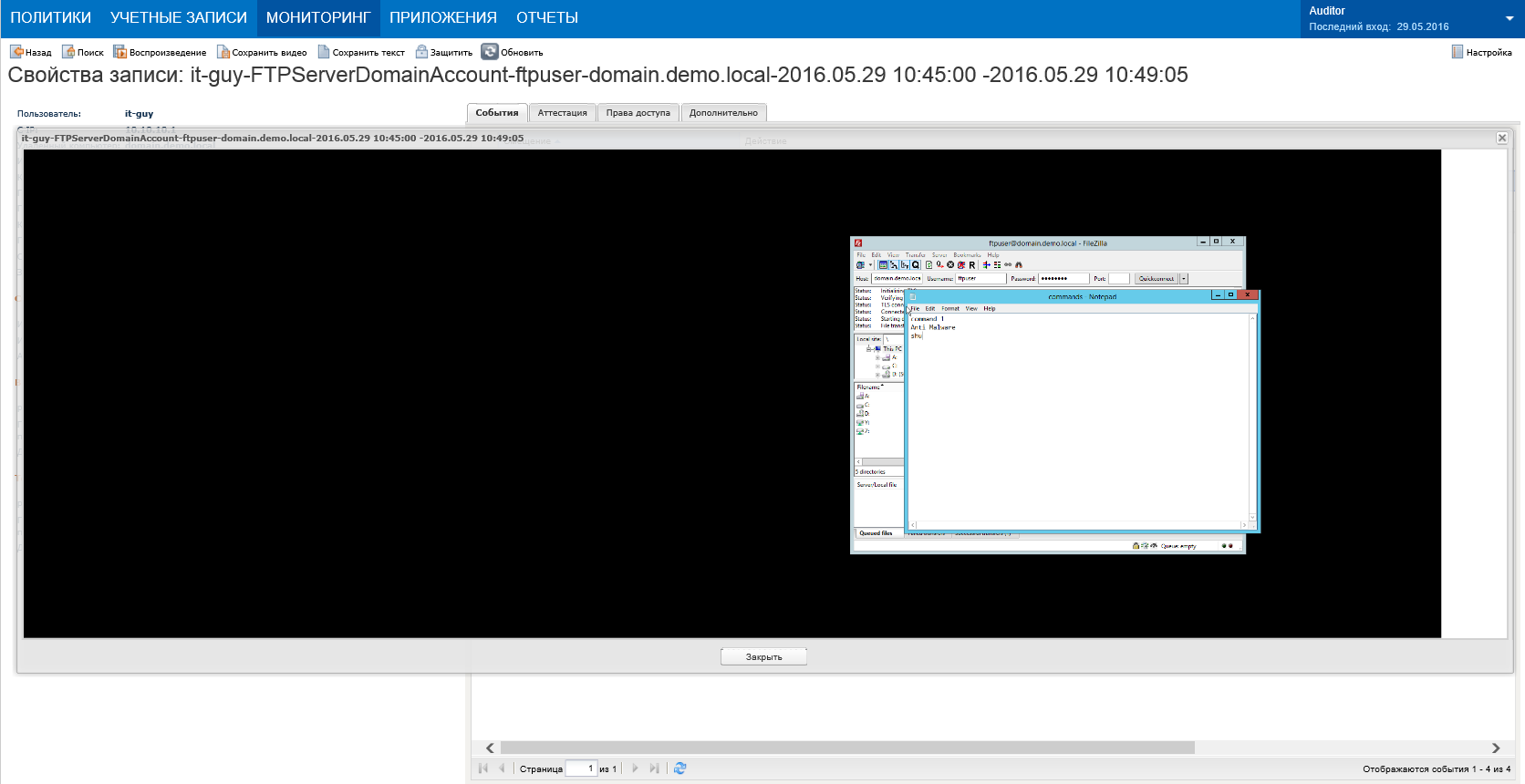Switch to the События tab
The image size is (1525, 784).
coord(497,113)
